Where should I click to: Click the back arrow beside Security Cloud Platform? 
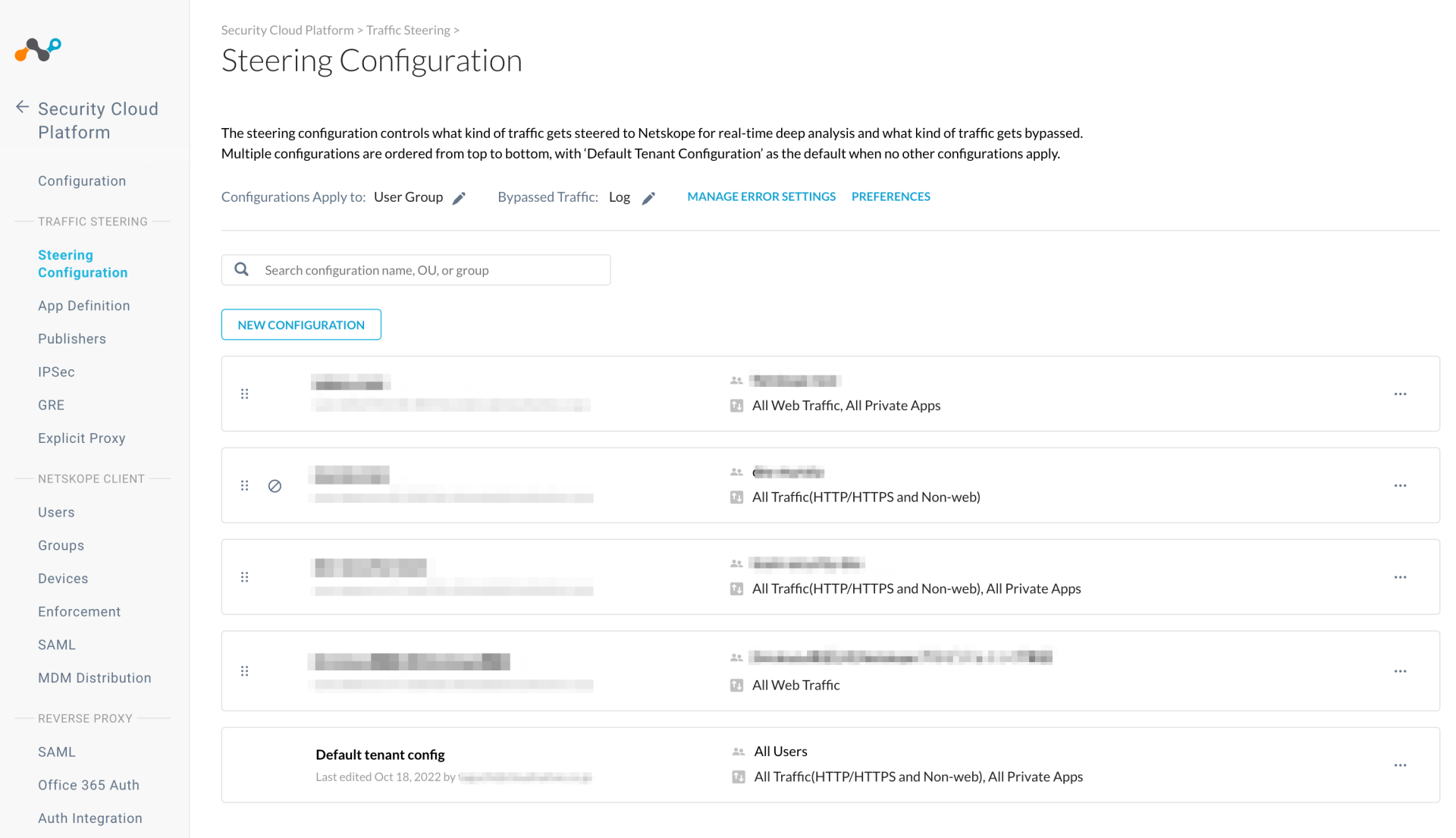(x=22, y=107)
